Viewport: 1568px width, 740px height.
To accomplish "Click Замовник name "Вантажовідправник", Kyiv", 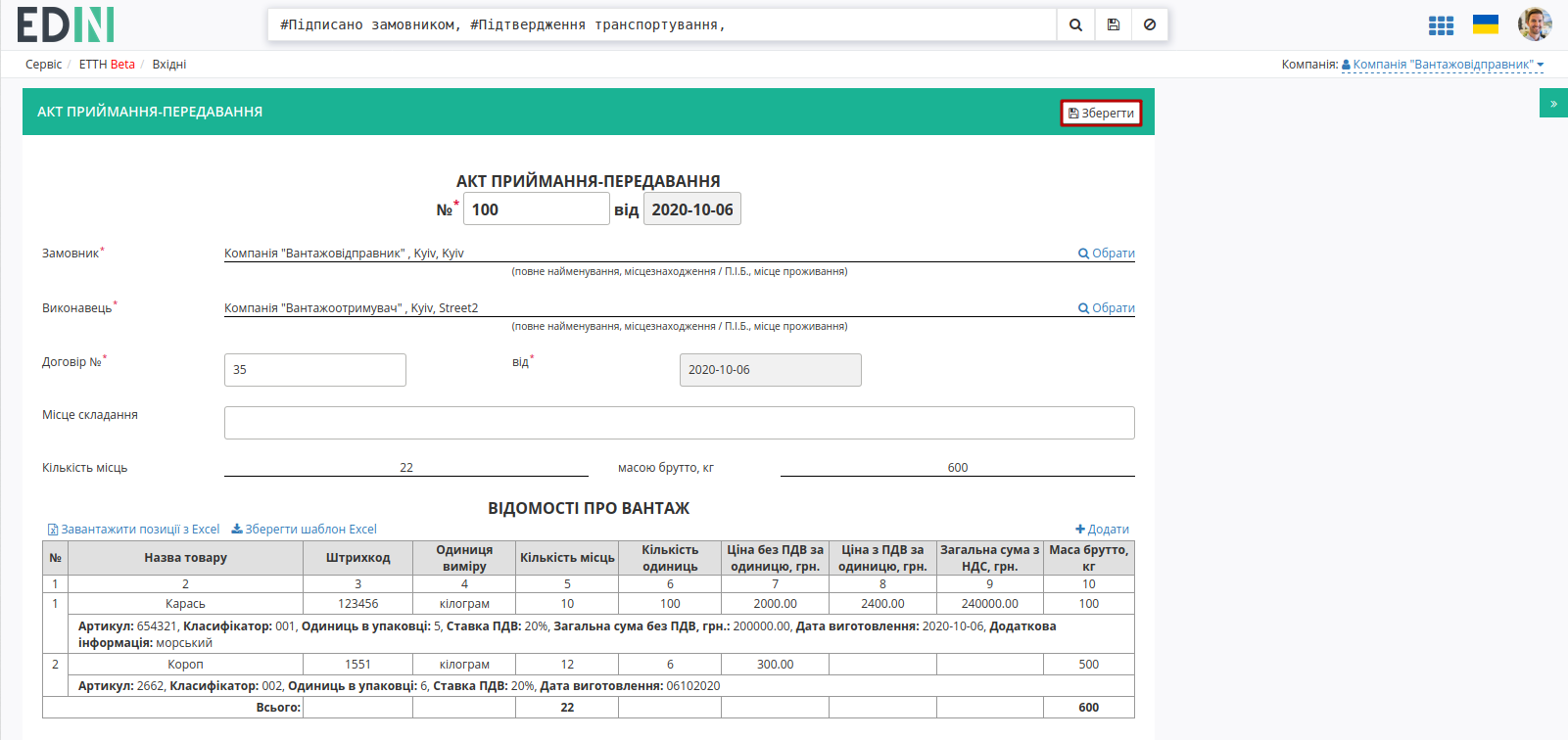I will tap(344, 253).
